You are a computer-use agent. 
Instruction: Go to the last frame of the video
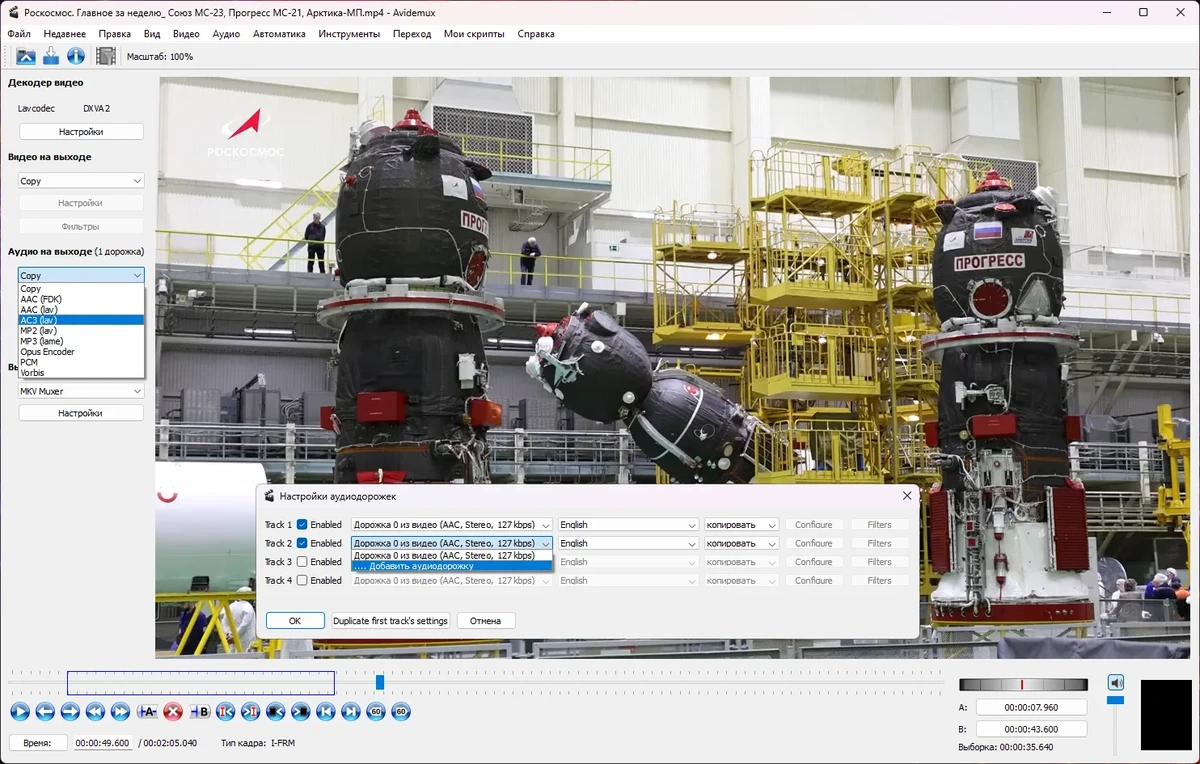click(350, 712)
